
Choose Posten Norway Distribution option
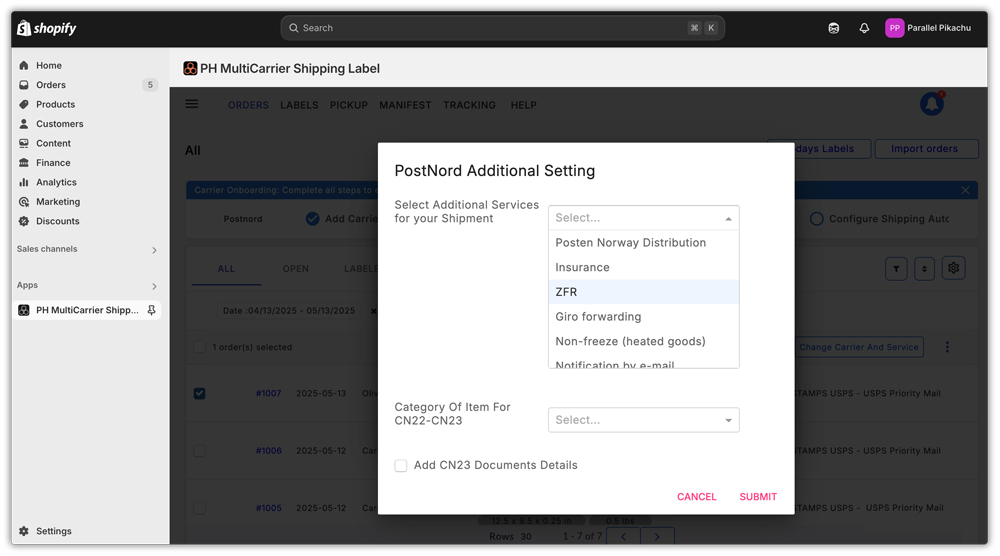643,243
